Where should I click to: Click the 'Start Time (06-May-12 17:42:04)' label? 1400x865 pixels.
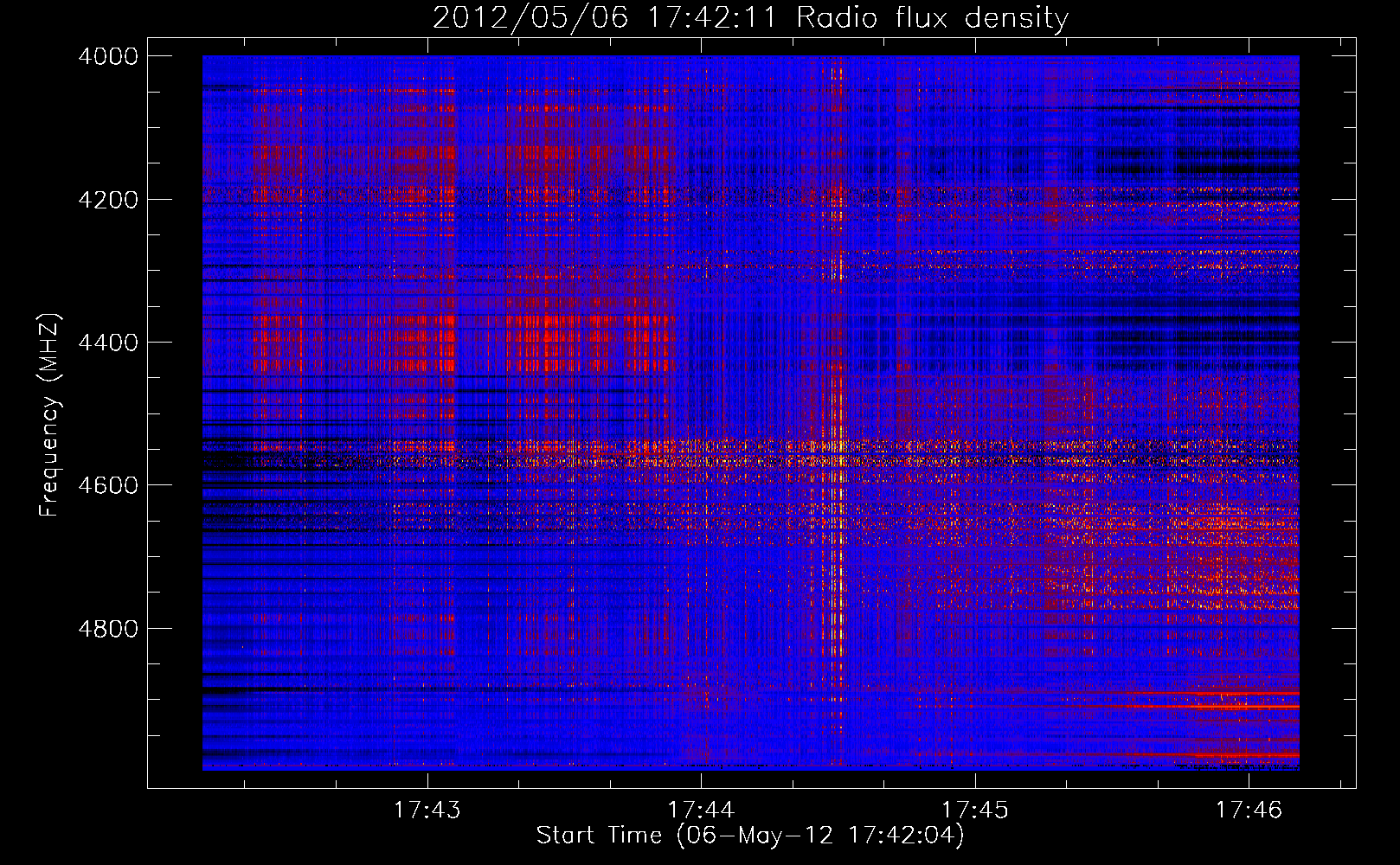tap(750, 836)
